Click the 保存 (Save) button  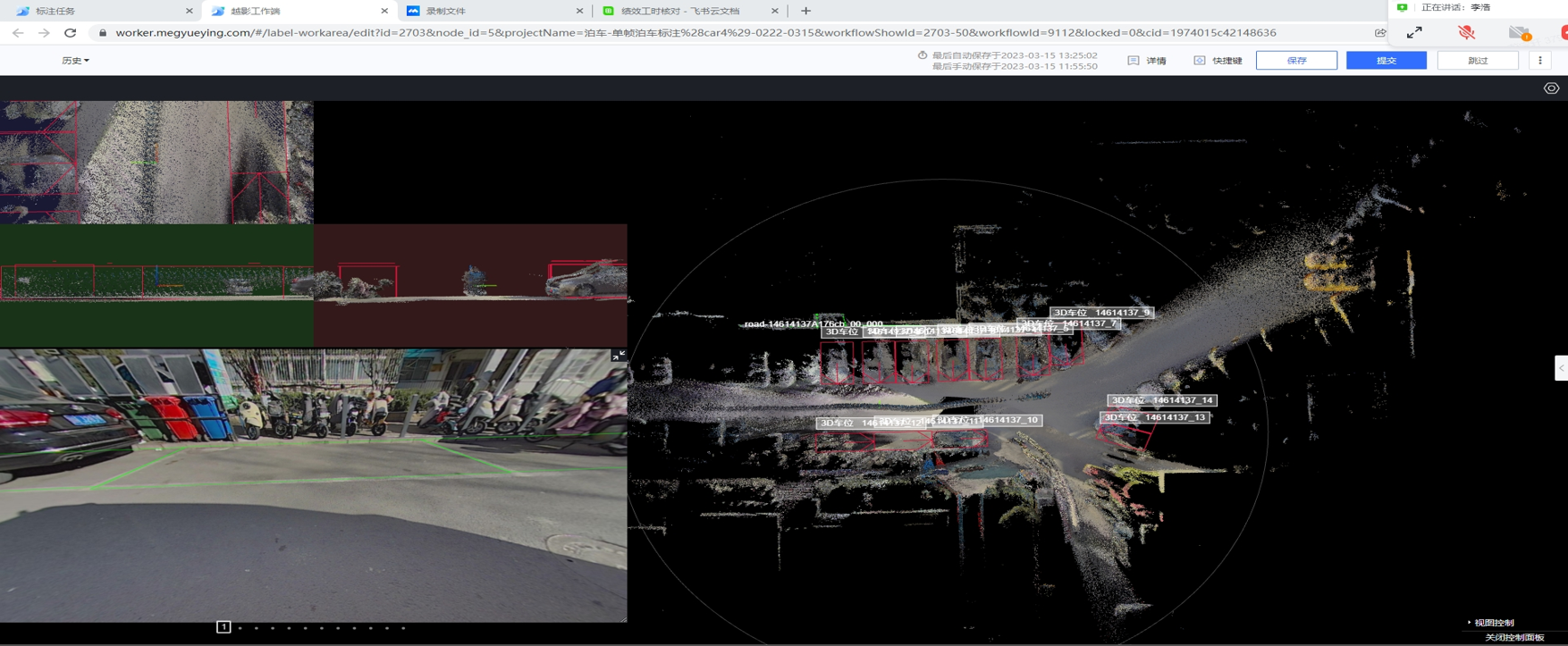(x=1295, y=61)
